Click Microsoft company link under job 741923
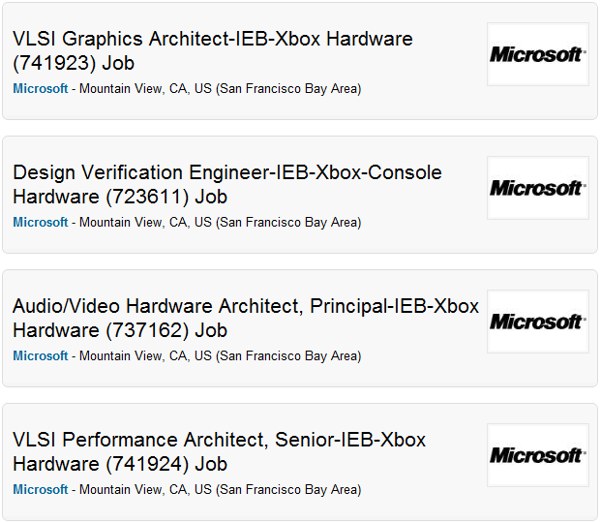The height and width of the screenshot is (523, 600). click(41, 89)
